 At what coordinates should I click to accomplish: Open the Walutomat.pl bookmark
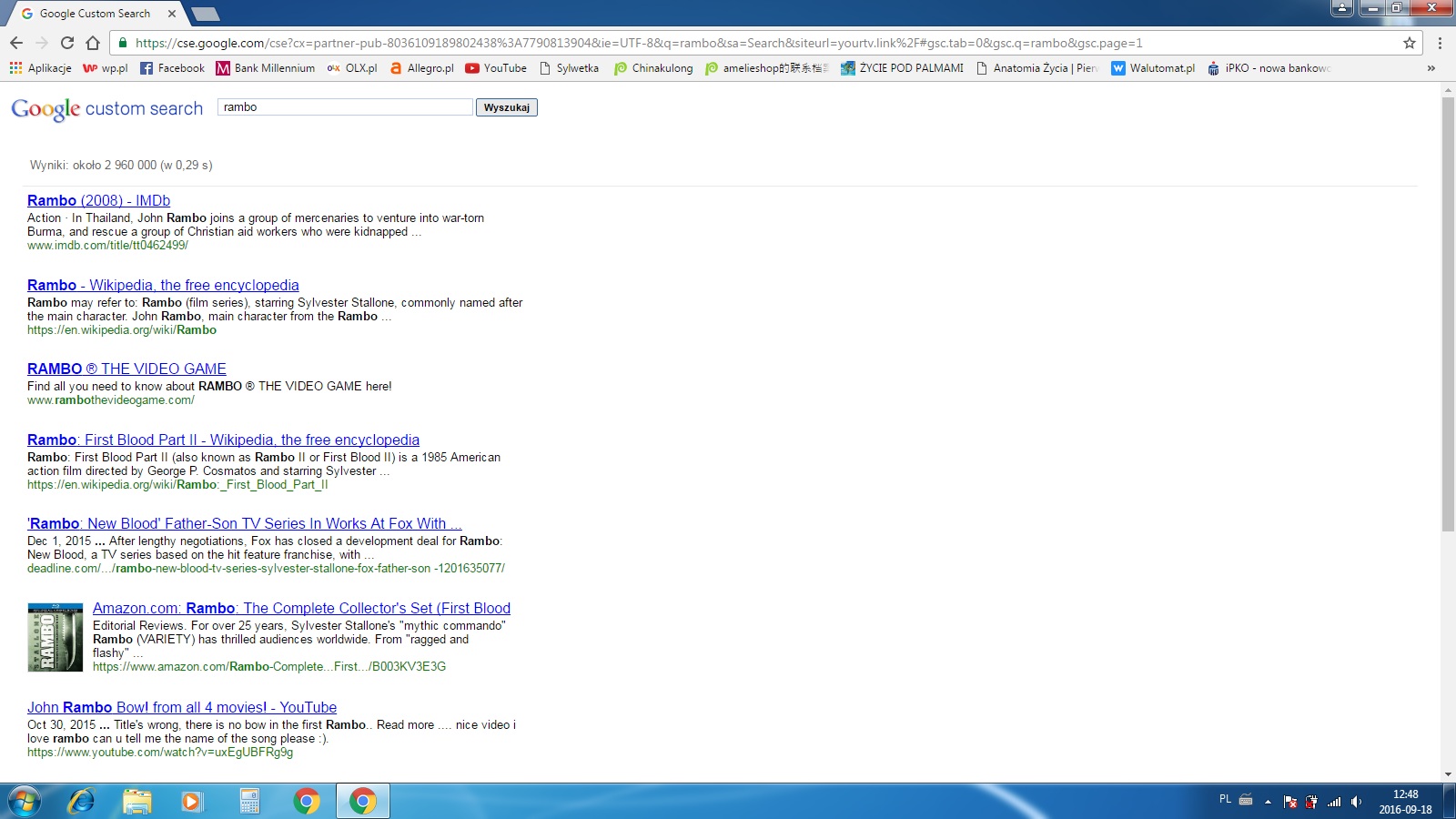click(x=1153, y=68)
